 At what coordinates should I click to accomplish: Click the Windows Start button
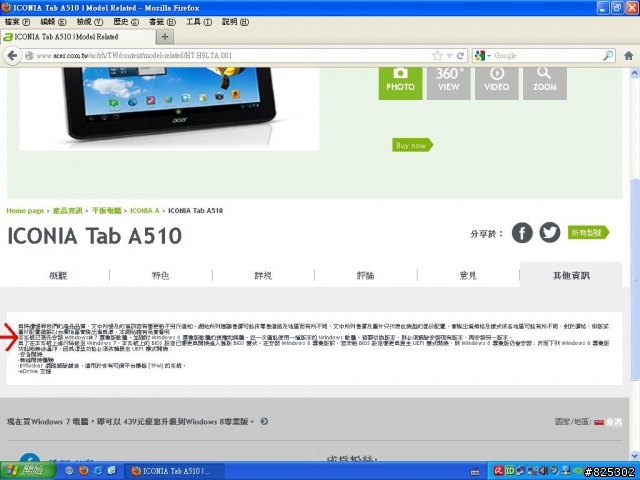tap(27, 471)
